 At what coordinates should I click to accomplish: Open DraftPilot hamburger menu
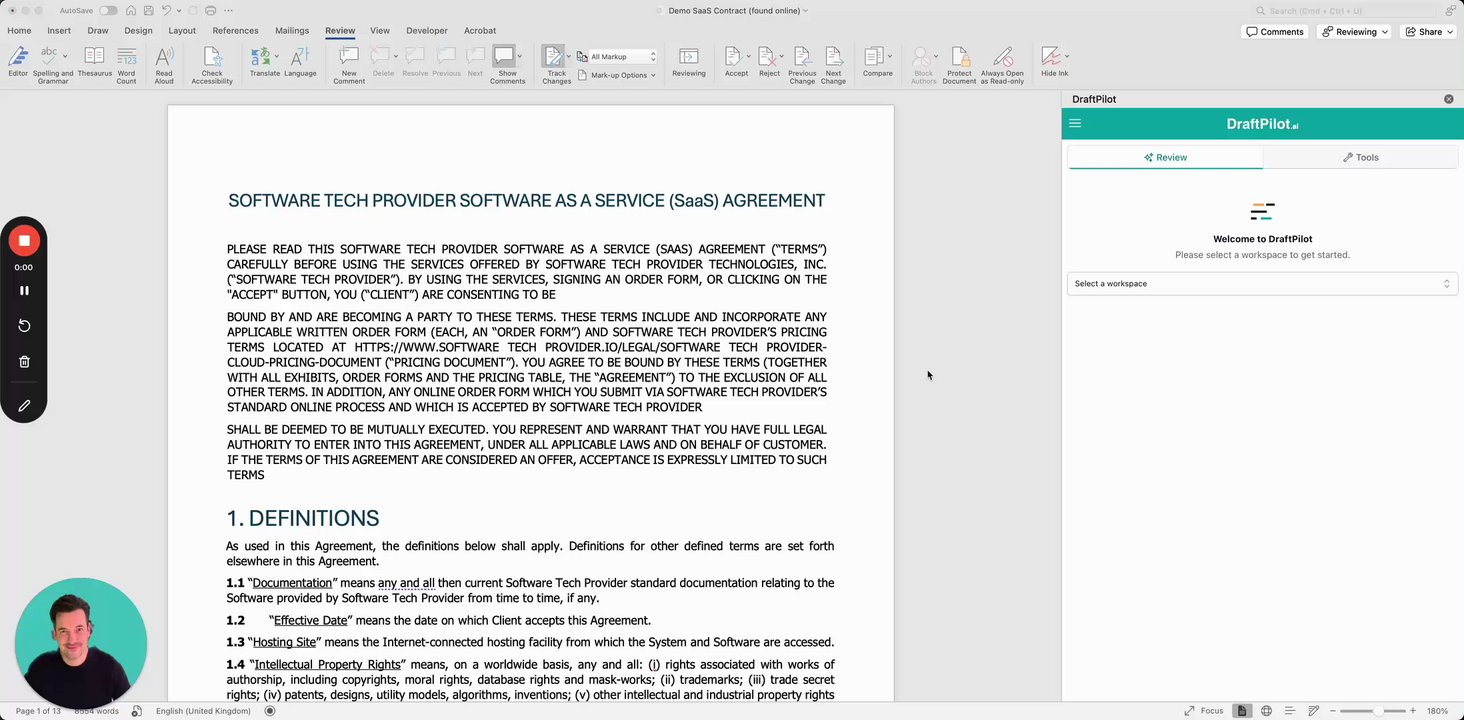pyautogui.click(x=1075, y=124)
